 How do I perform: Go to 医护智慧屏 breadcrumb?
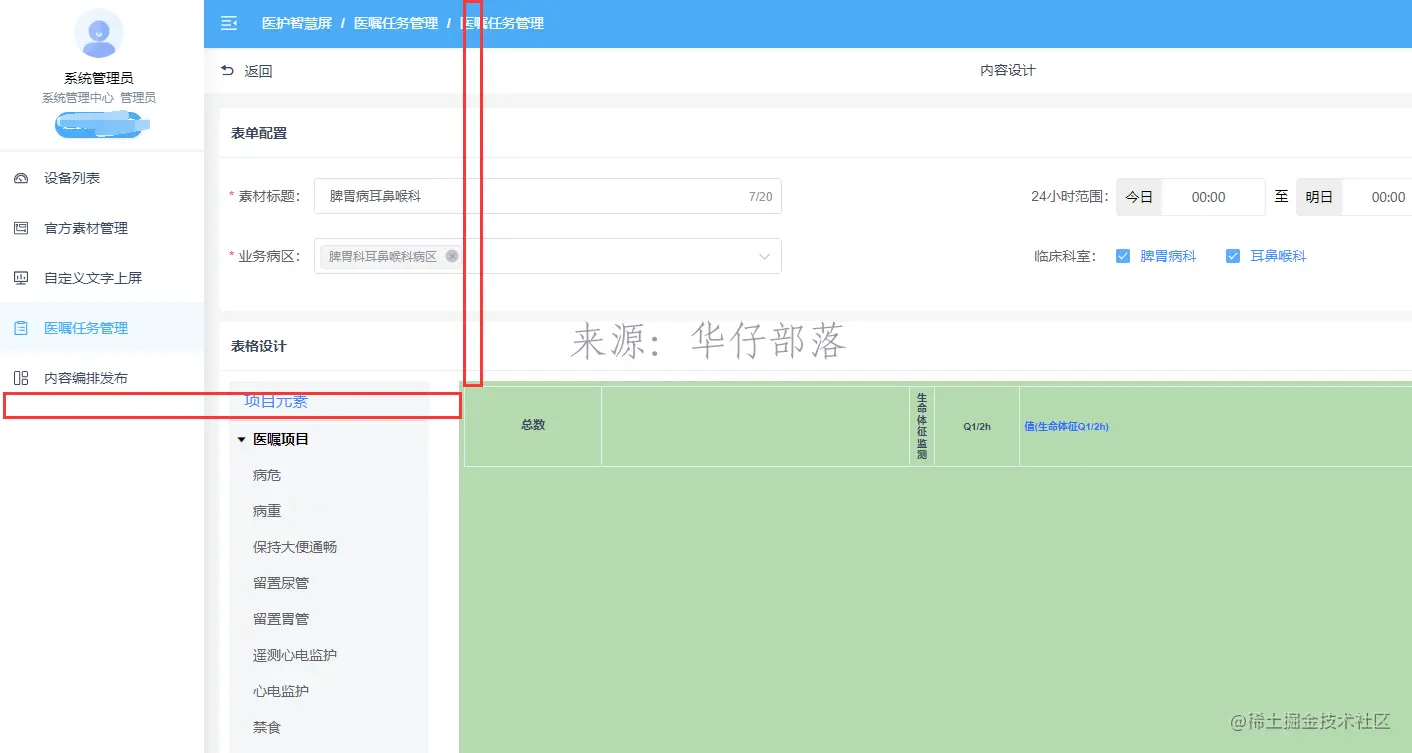coord(297,23)
